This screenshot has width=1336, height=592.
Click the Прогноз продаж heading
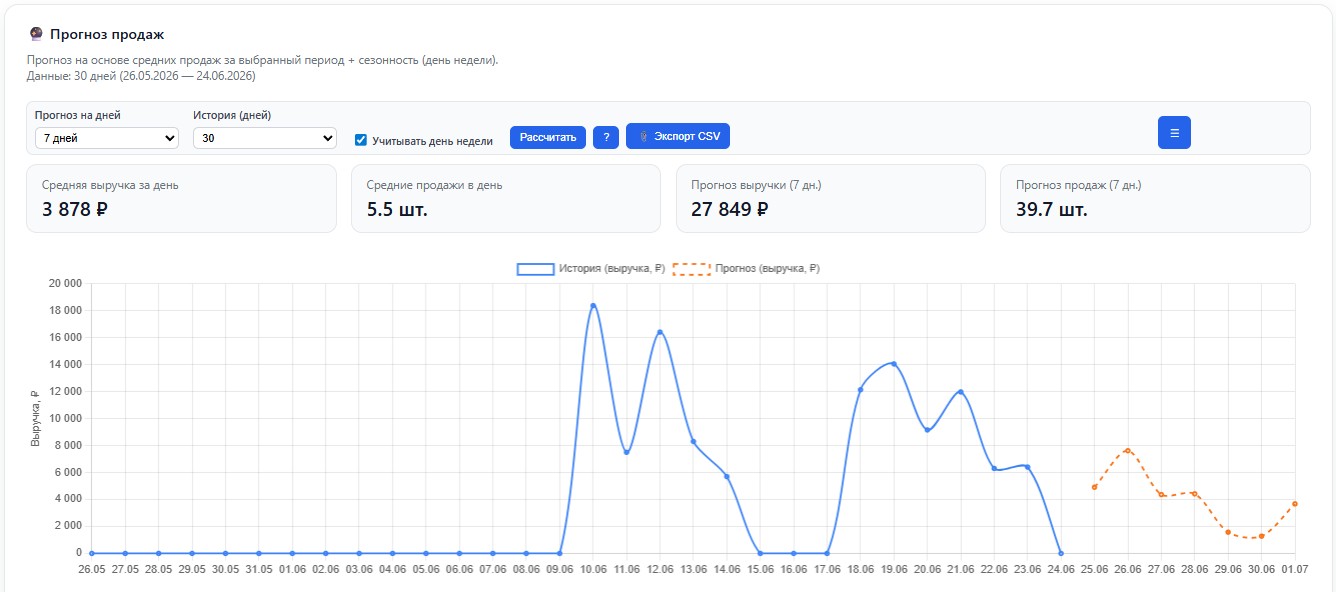[x=107, y=34]
